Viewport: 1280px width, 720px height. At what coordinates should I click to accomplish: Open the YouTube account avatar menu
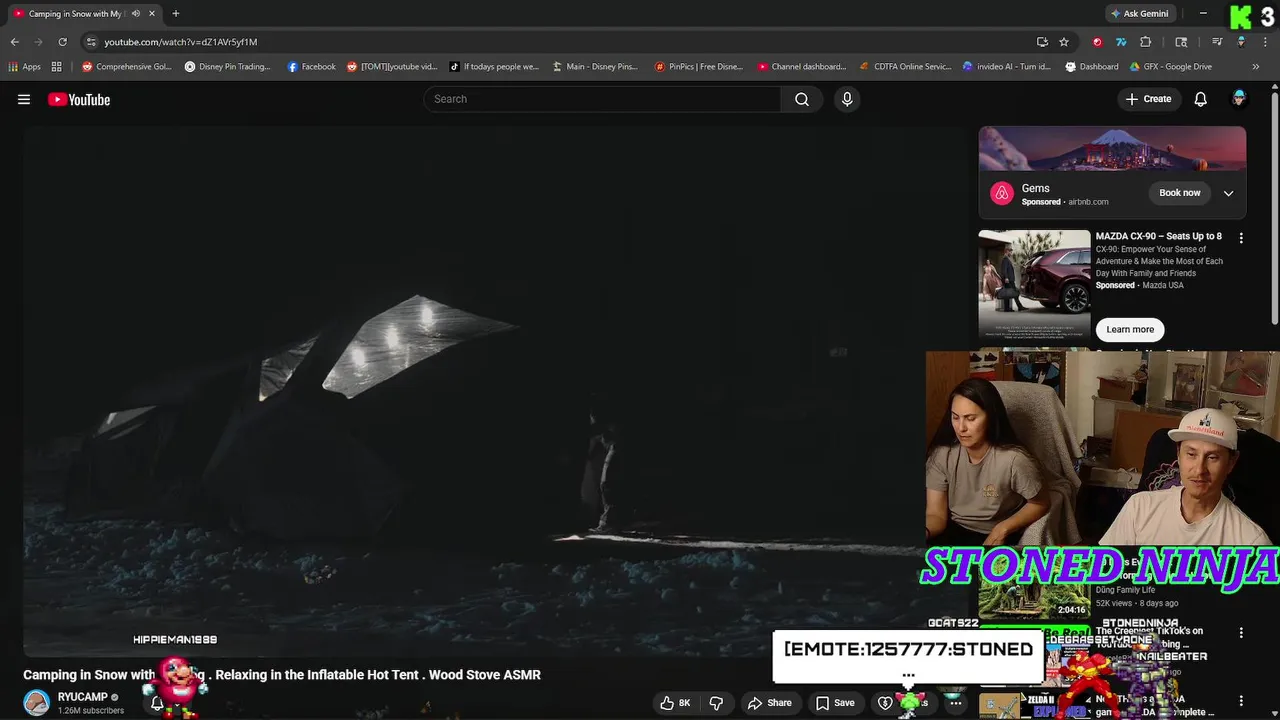pos(1239,98)
